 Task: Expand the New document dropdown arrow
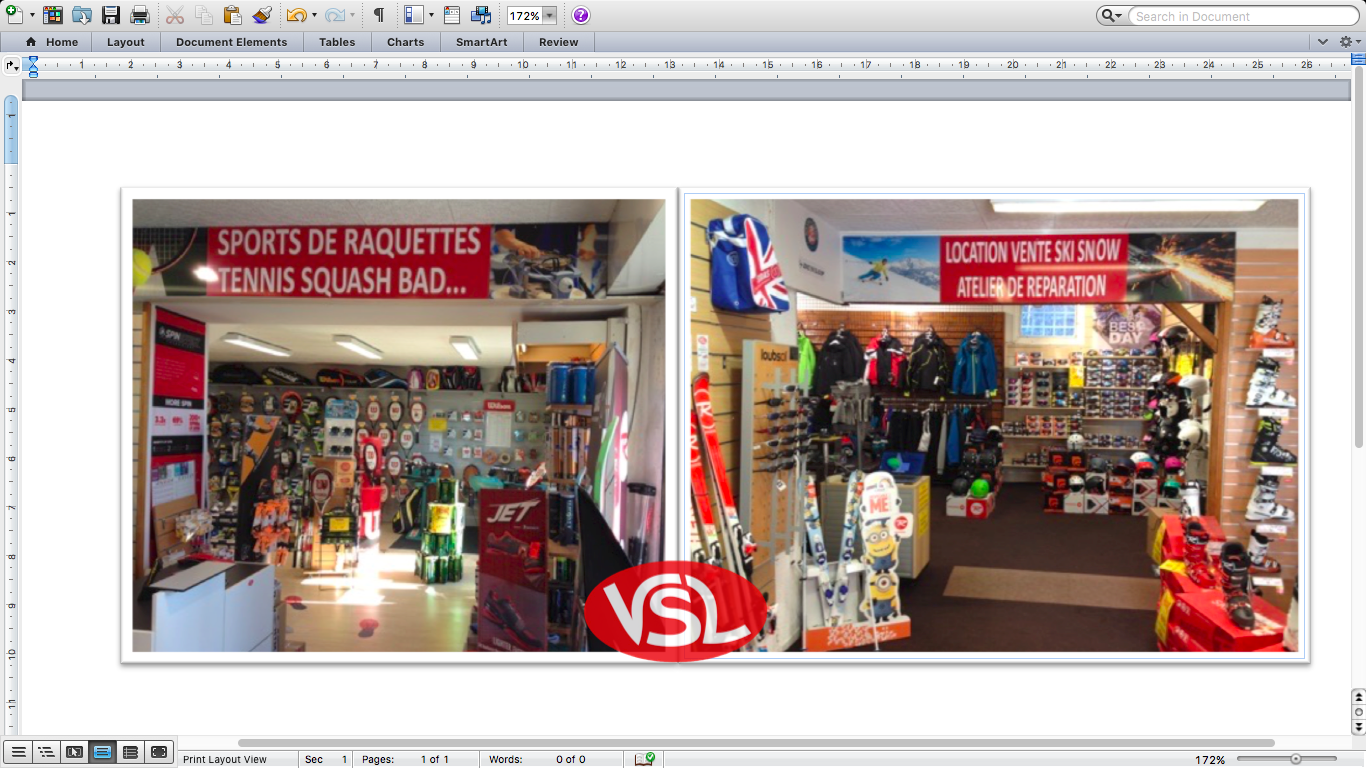click(x=31, y=15)
